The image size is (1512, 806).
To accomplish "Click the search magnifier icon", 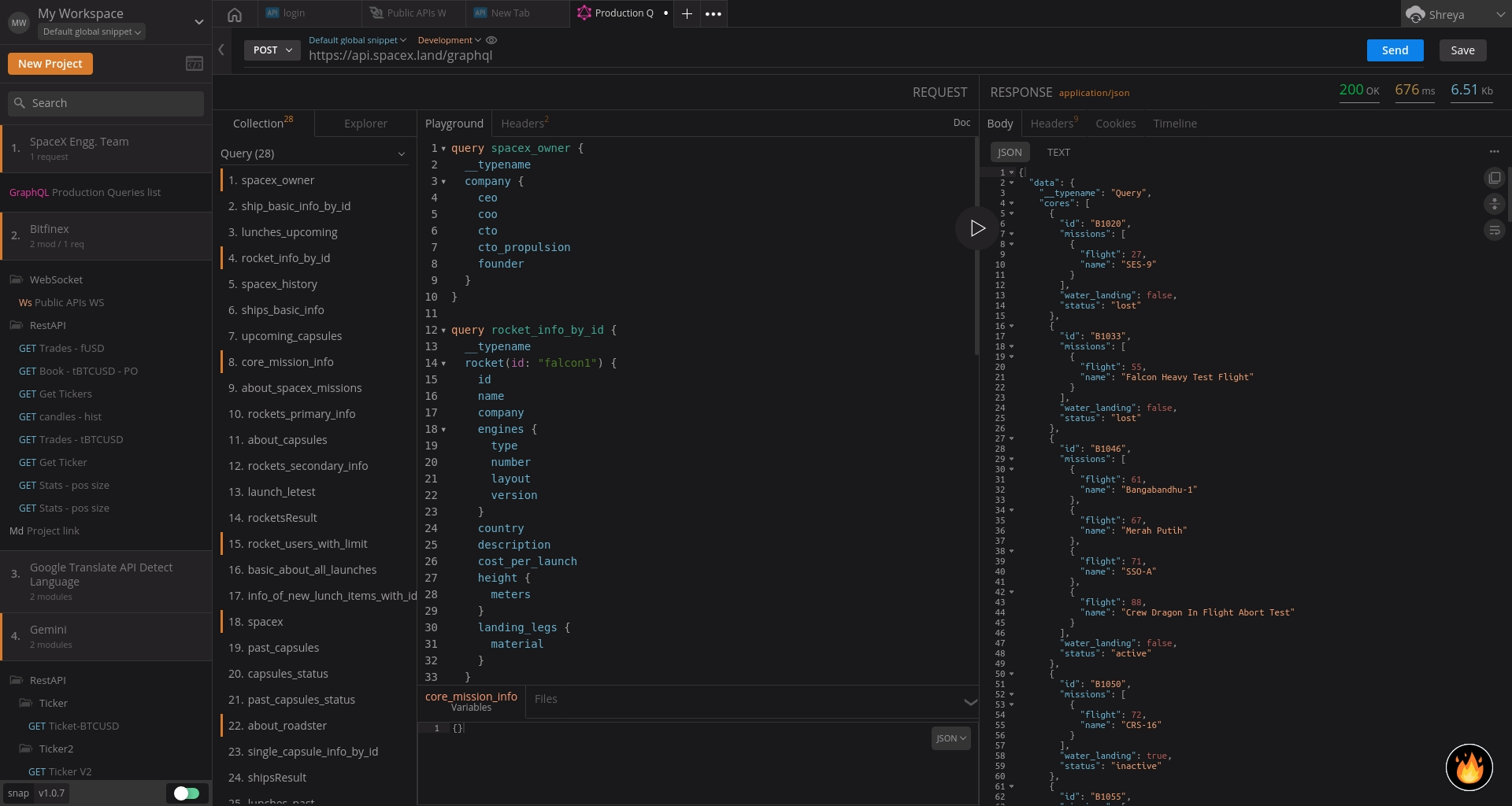I will 20,103.
